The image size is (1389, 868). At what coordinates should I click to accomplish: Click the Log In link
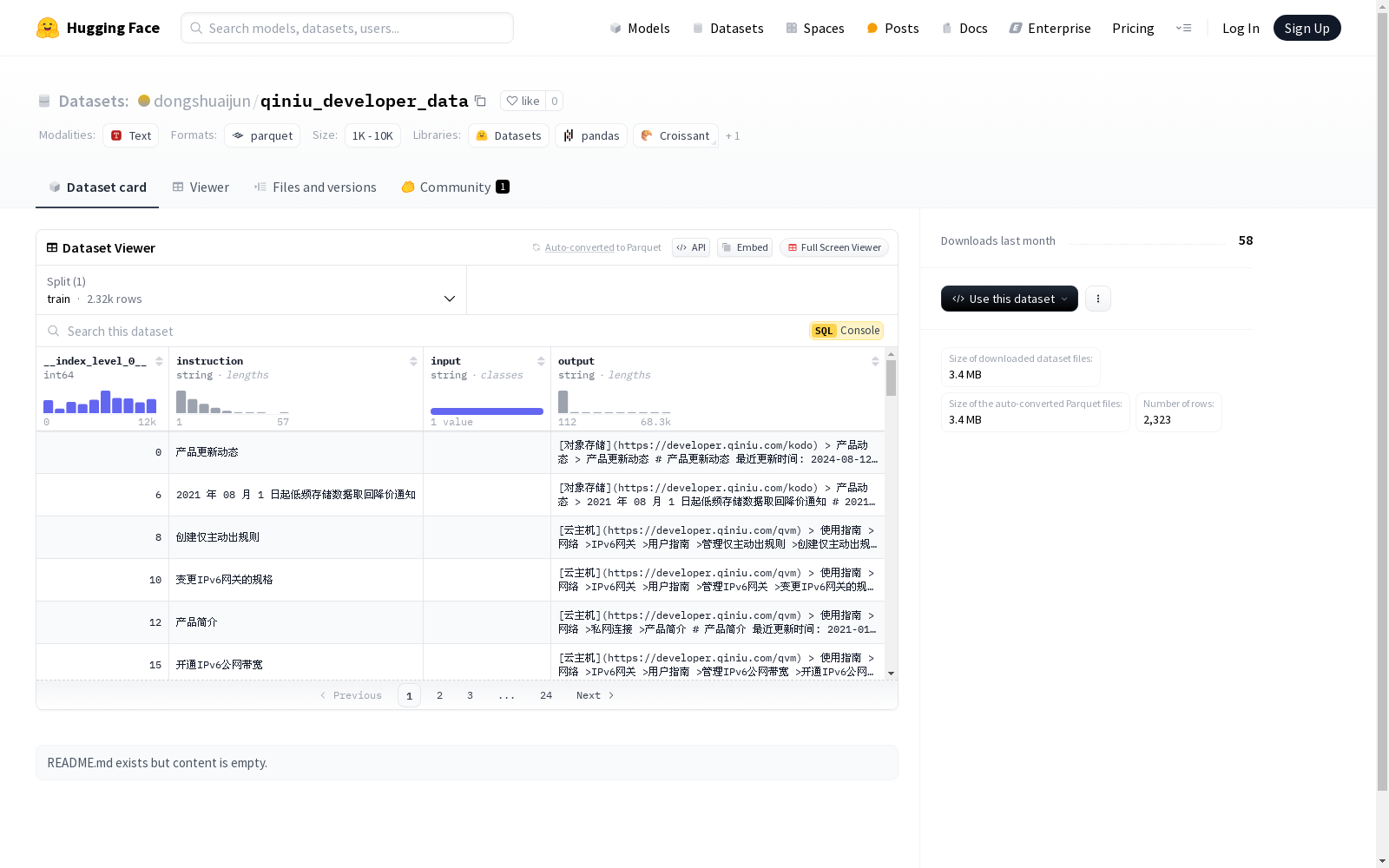click(1241, 28)
